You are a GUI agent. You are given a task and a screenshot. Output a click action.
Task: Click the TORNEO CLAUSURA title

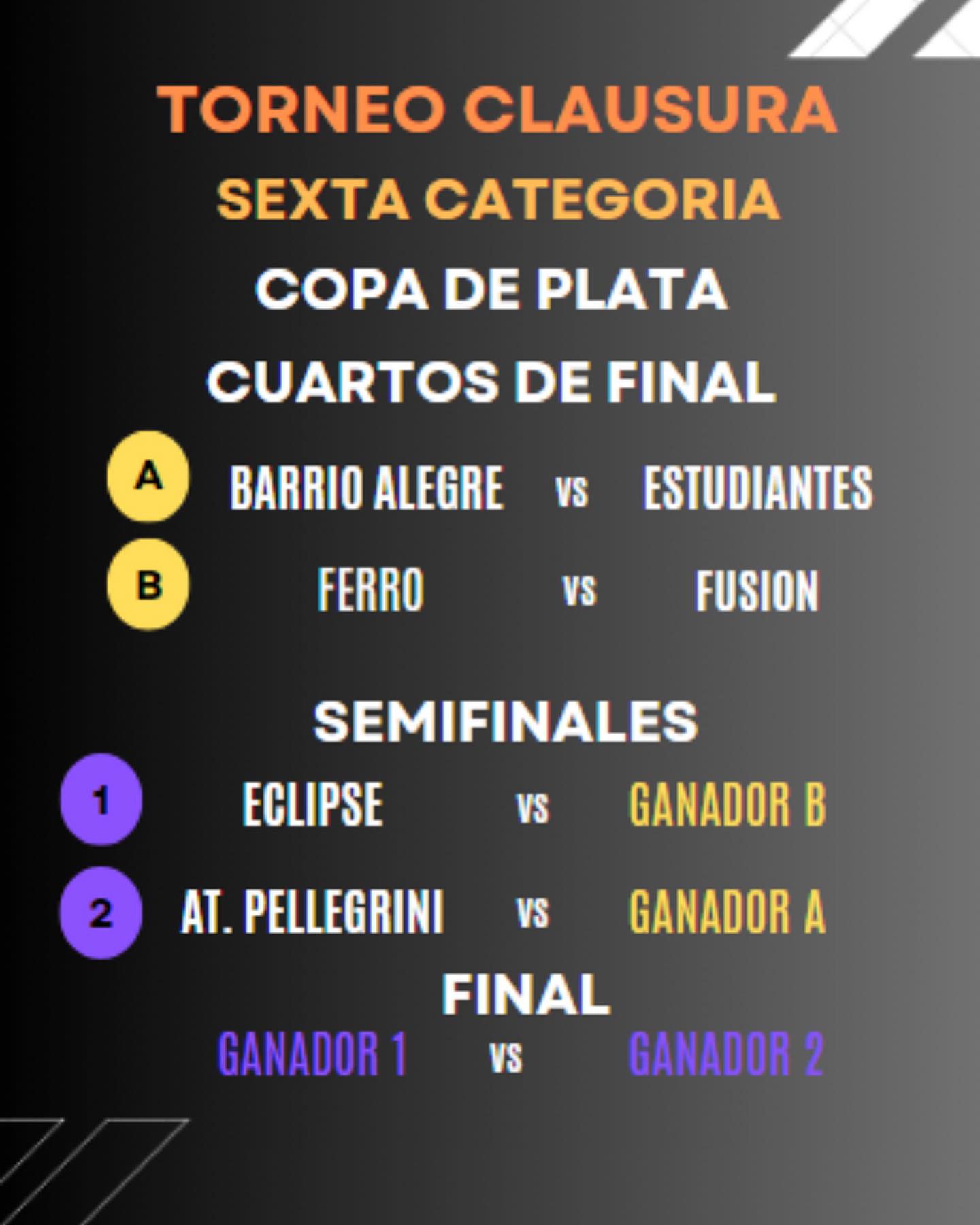click(497, 109)
